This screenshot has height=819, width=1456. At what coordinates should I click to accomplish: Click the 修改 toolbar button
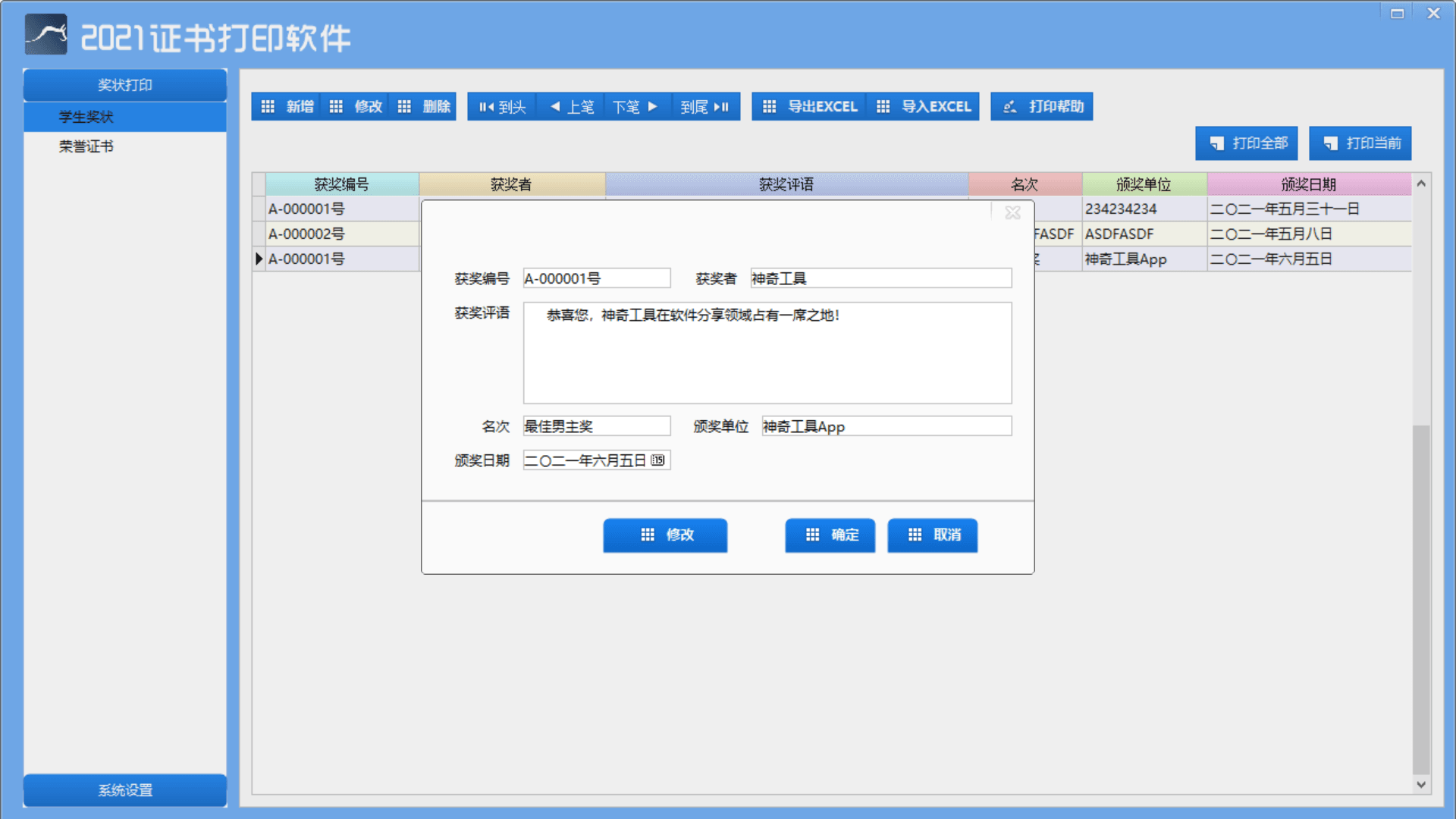(355, 107)
